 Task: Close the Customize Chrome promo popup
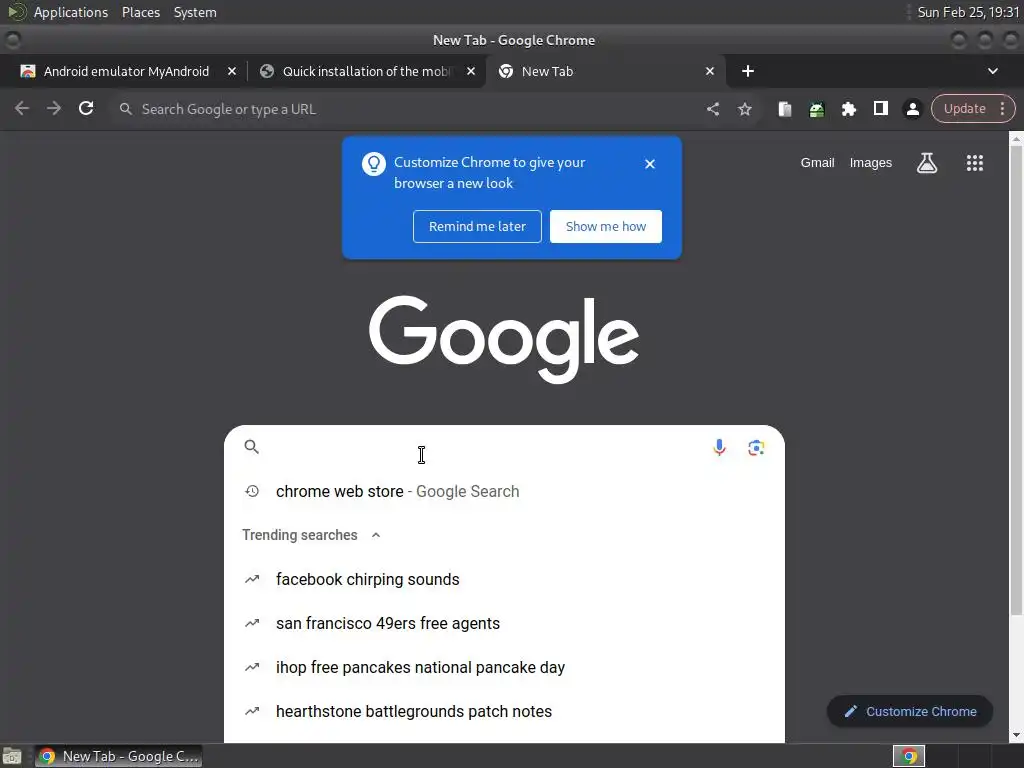pyautogui.click(x=650, y=164)
